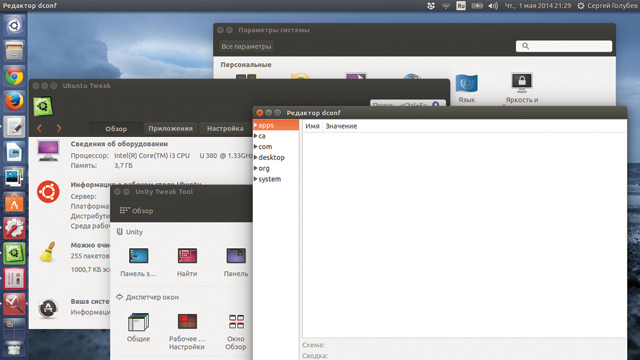640x360 pixels.
Task: Expand the apps node in dconf tree
Action: [x=256, y=125]
